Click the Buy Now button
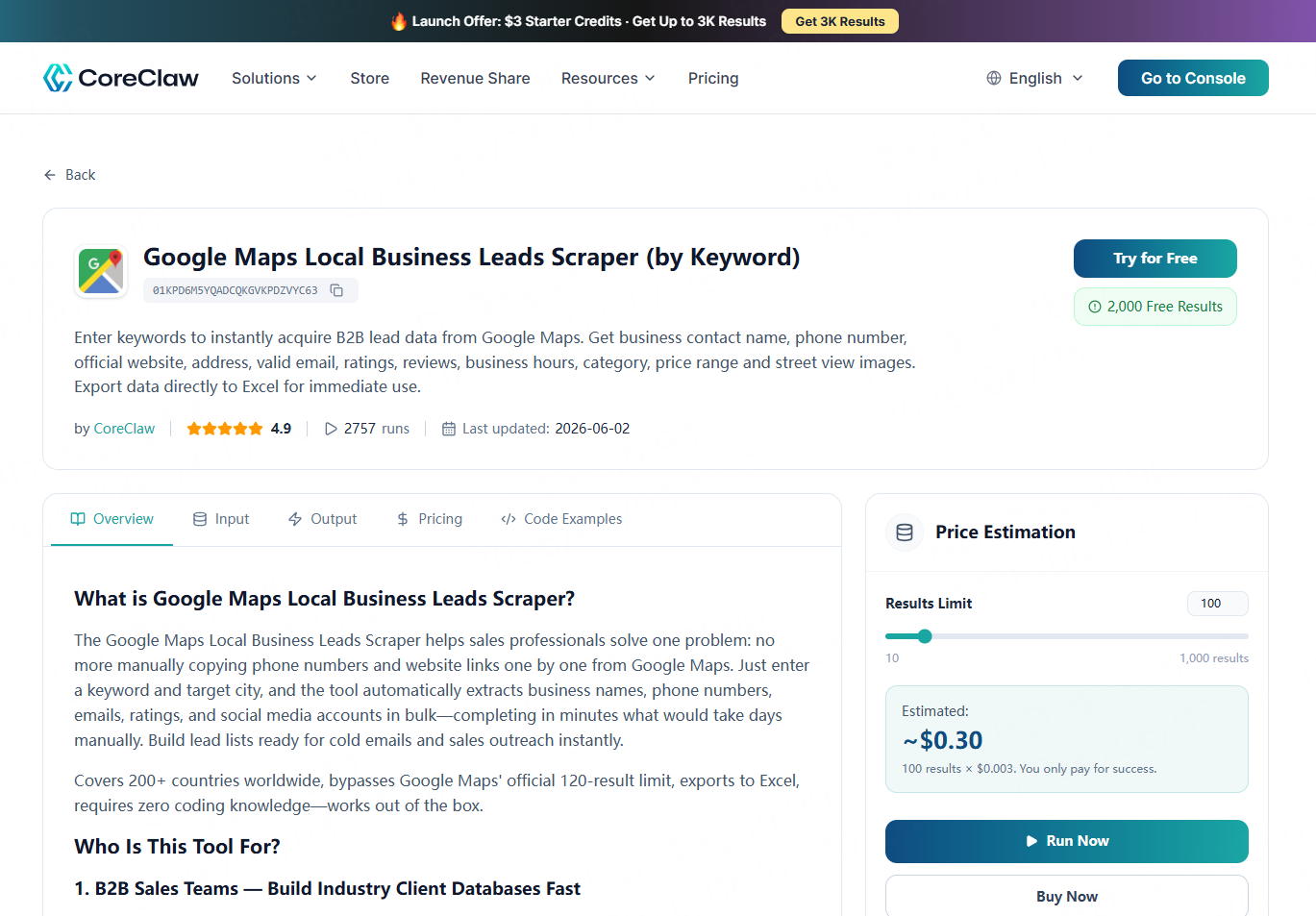The height and width of the screenshot is (916, 1316). [x=1067, y=896]
